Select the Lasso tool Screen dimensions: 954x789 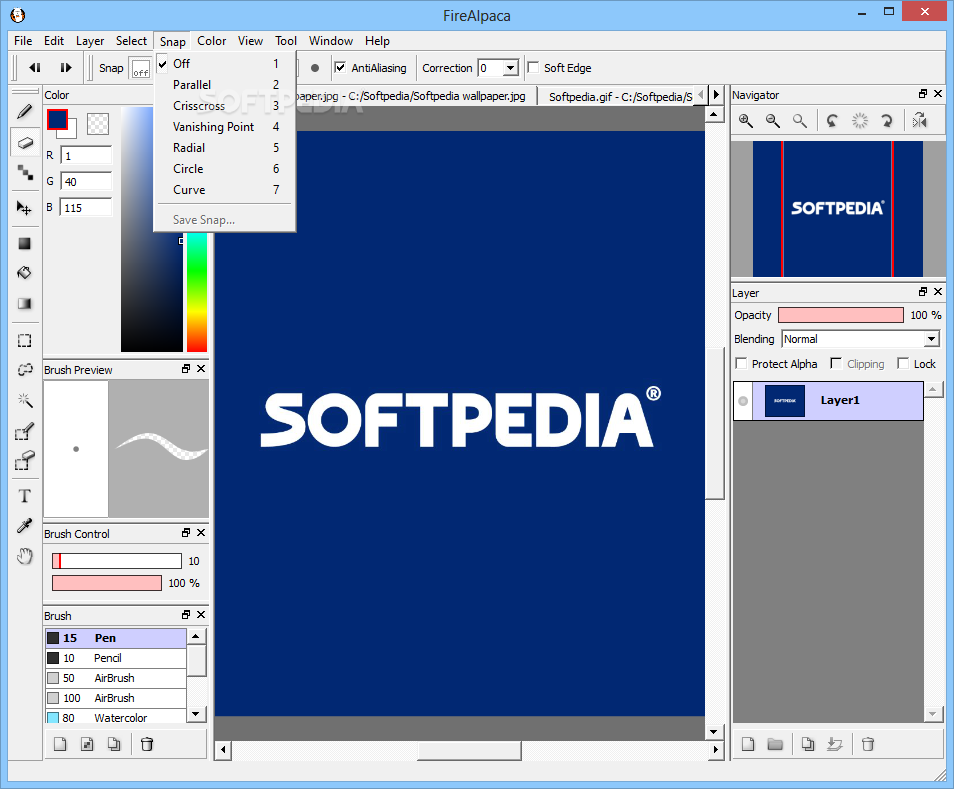(x=24, y=369)
